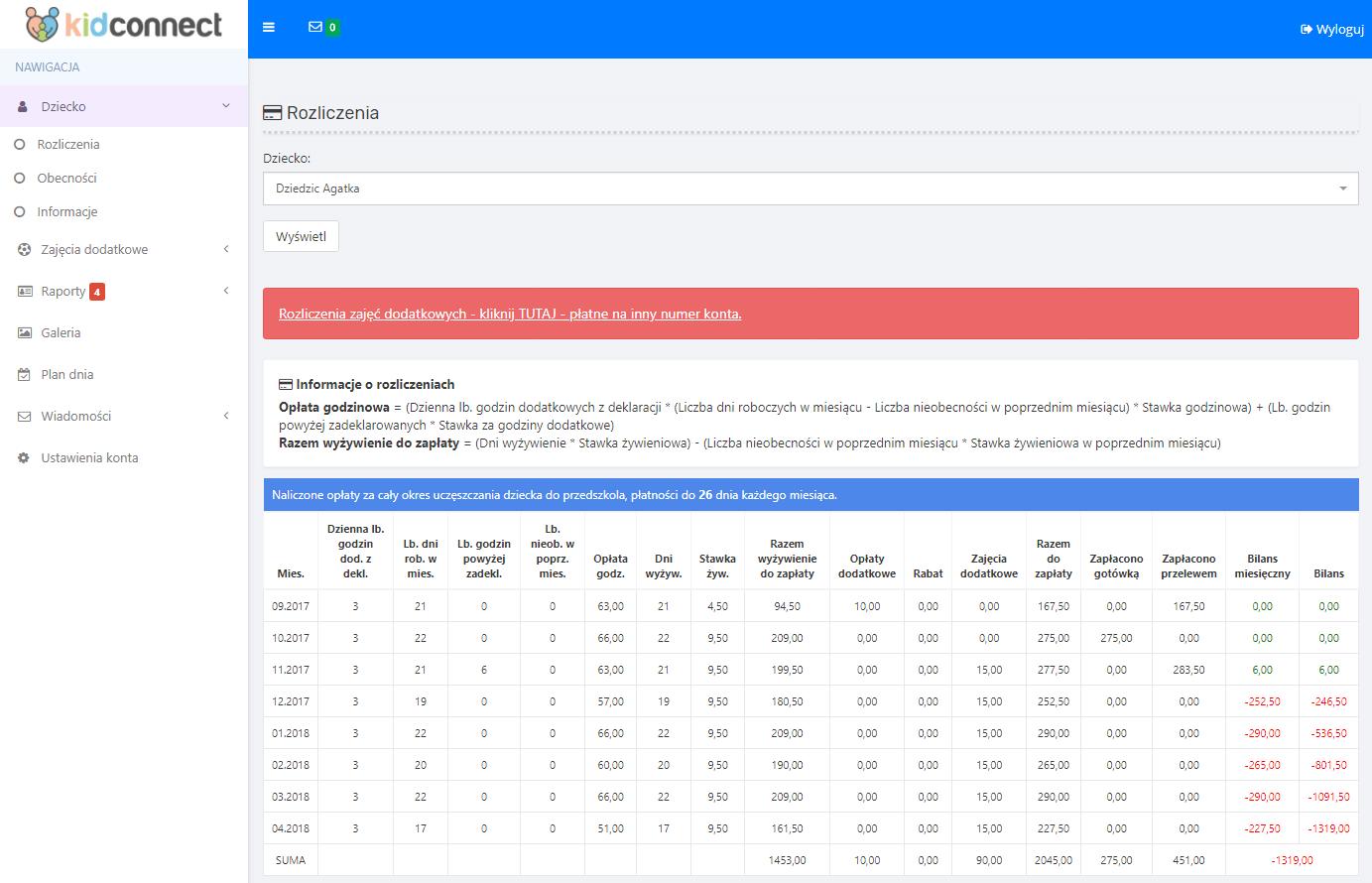Click the Wiadomości envelope icon in sidebar
Screen dimensions: 1372x883
point(24,416)
